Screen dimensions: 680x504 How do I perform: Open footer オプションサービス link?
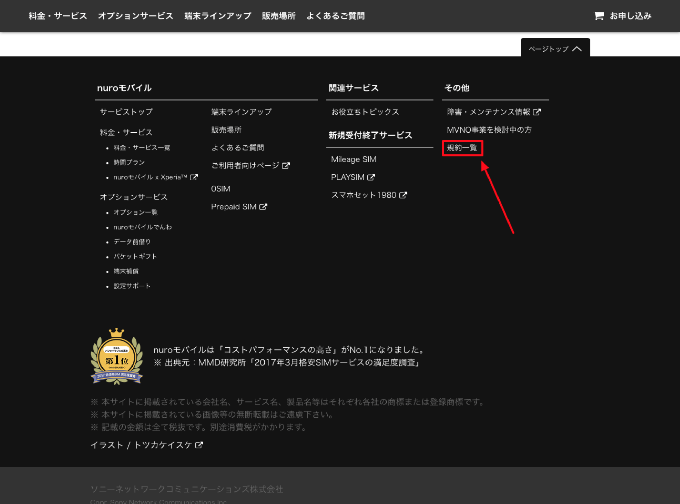pos(134,197)
